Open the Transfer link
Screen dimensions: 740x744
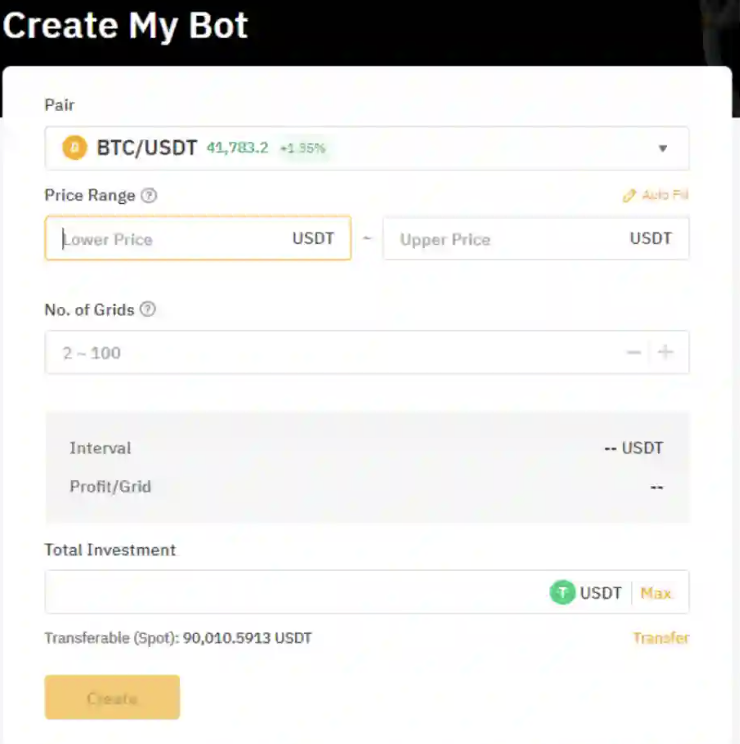click(x=661, y=638)
